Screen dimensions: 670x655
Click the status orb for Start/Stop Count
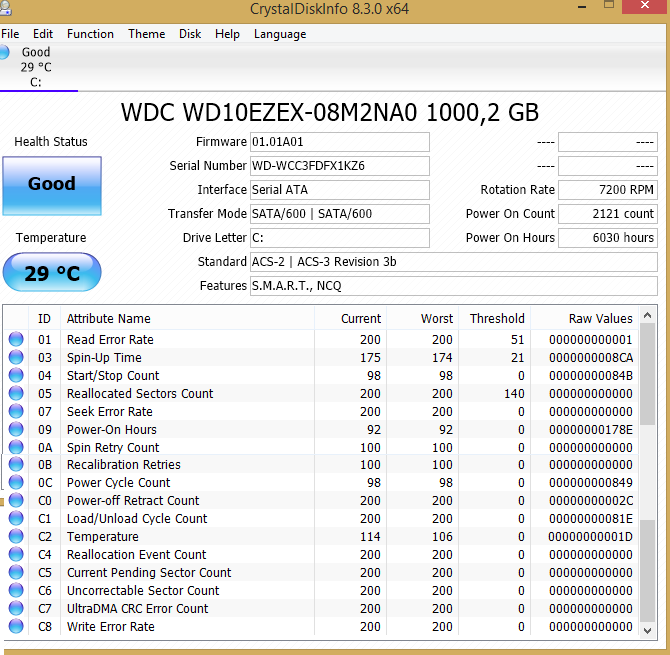coord(16,375)
